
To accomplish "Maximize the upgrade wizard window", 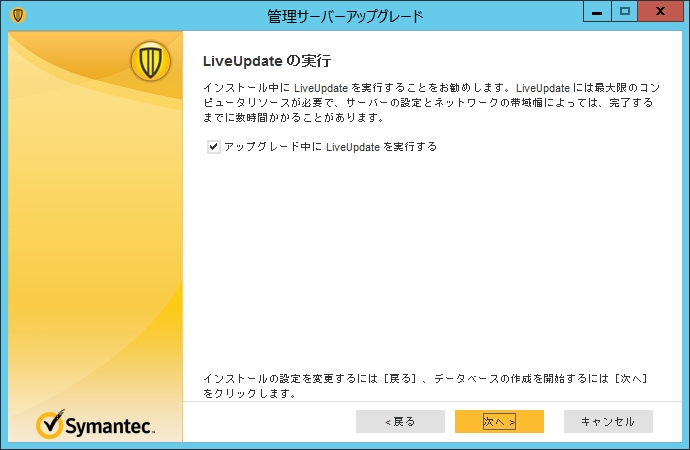I will click(x=624, y=11).
